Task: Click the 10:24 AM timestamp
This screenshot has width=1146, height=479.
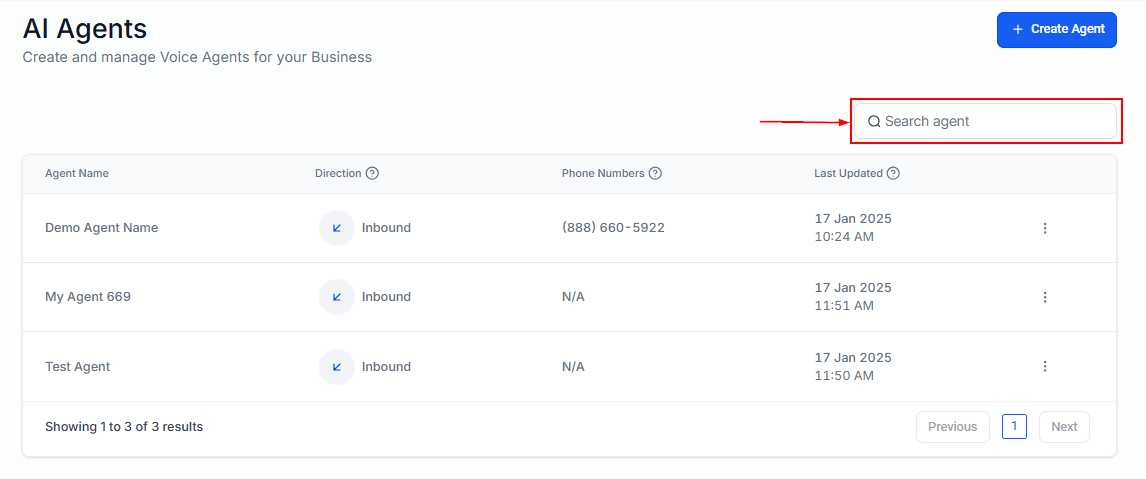Action: pos(844,237)
